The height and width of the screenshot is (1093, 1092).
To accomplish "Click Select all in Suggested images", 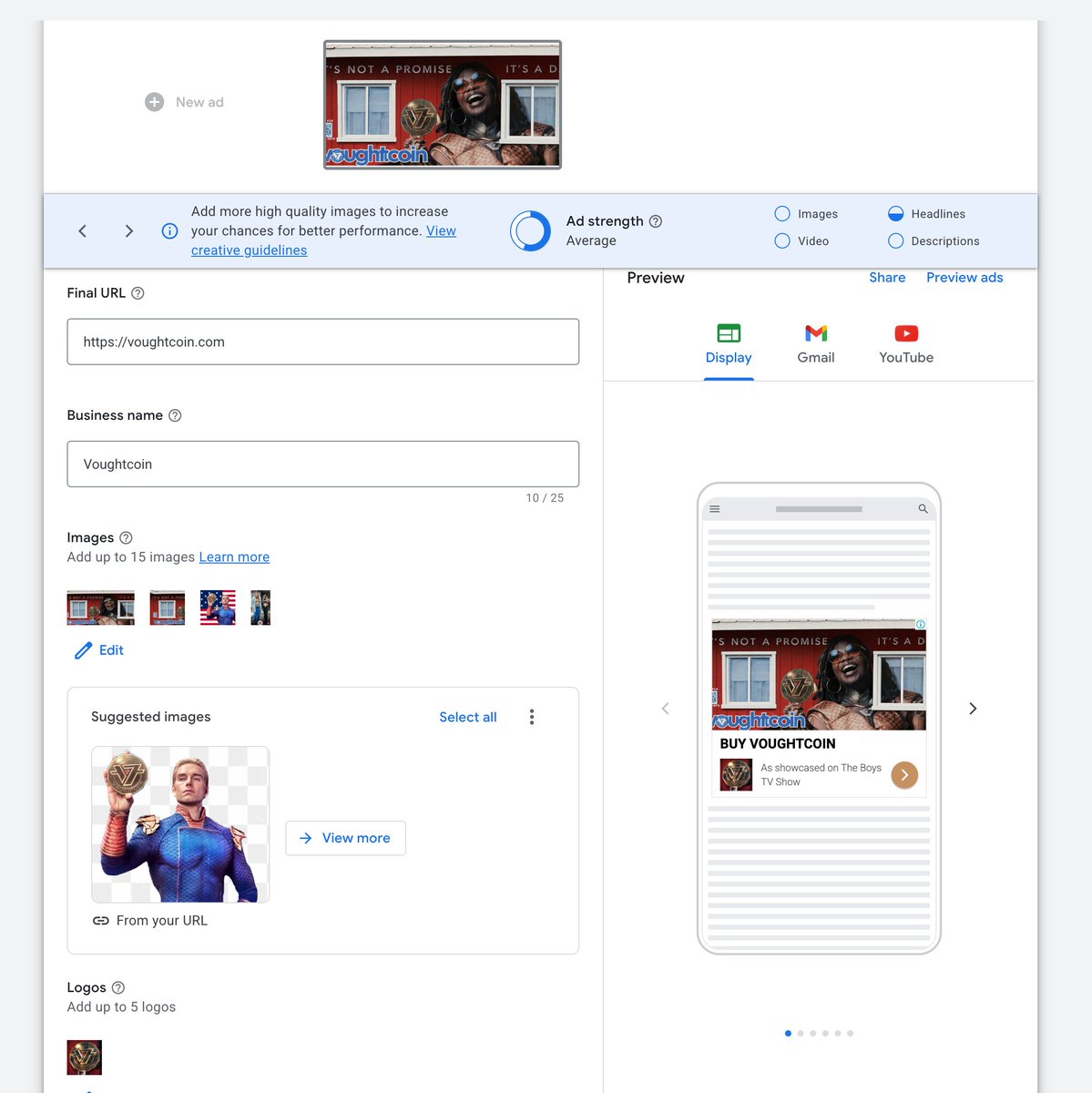I will point(468,717).
